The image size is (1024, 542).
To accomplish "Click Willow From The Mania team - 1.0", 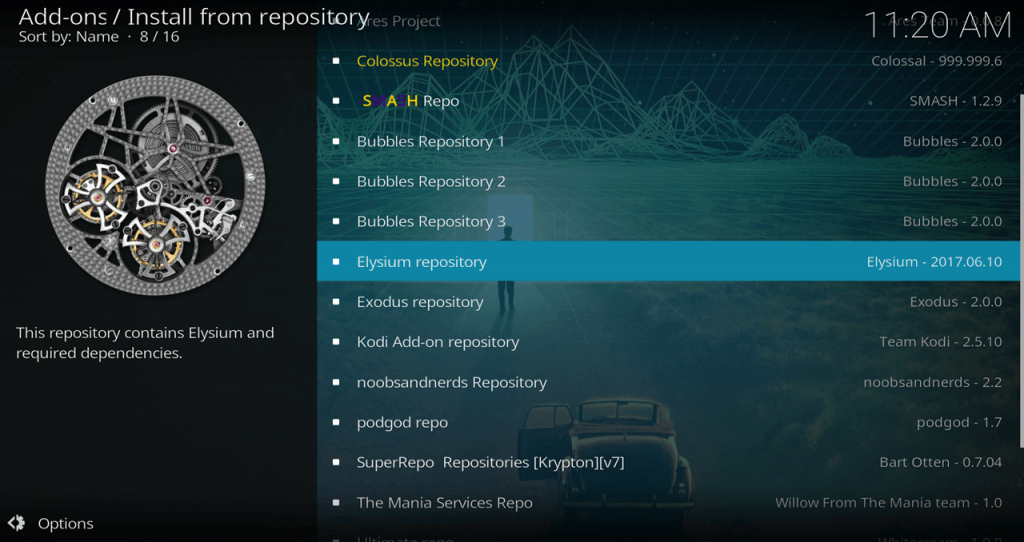I will point(888,503).
